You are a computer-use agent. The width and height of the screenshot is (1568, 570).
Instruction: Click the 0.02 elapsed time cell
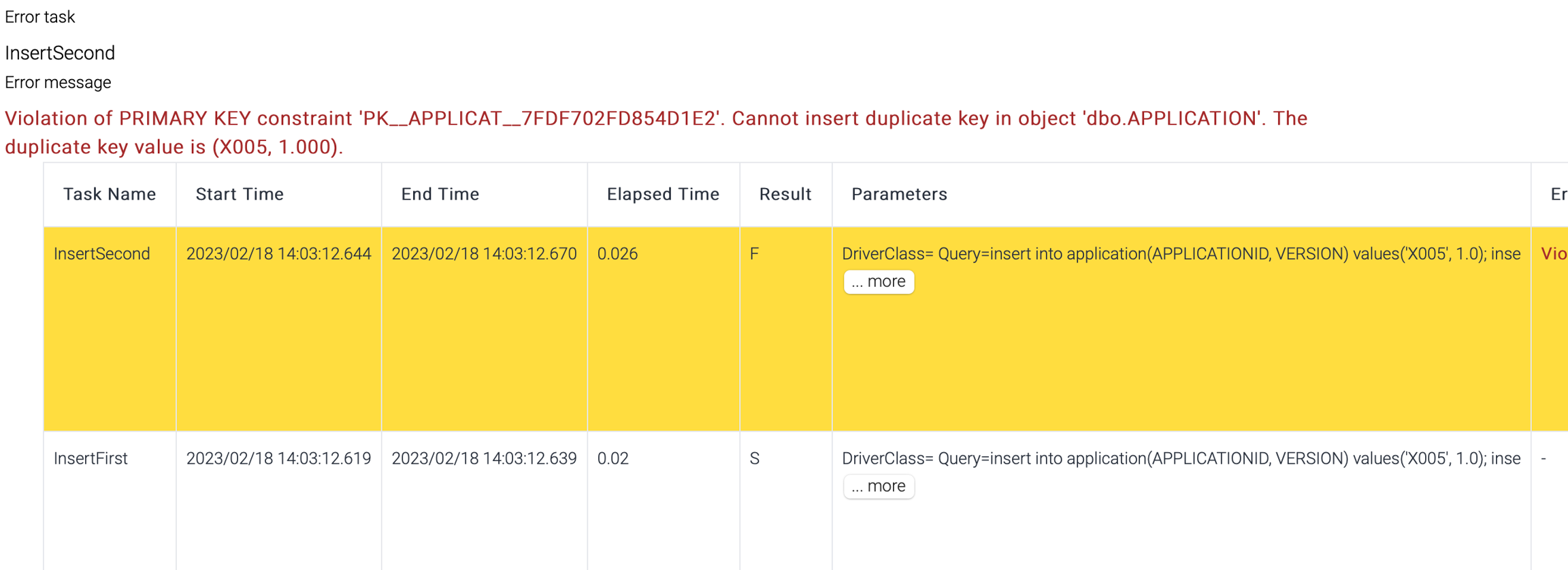(612, 458)
